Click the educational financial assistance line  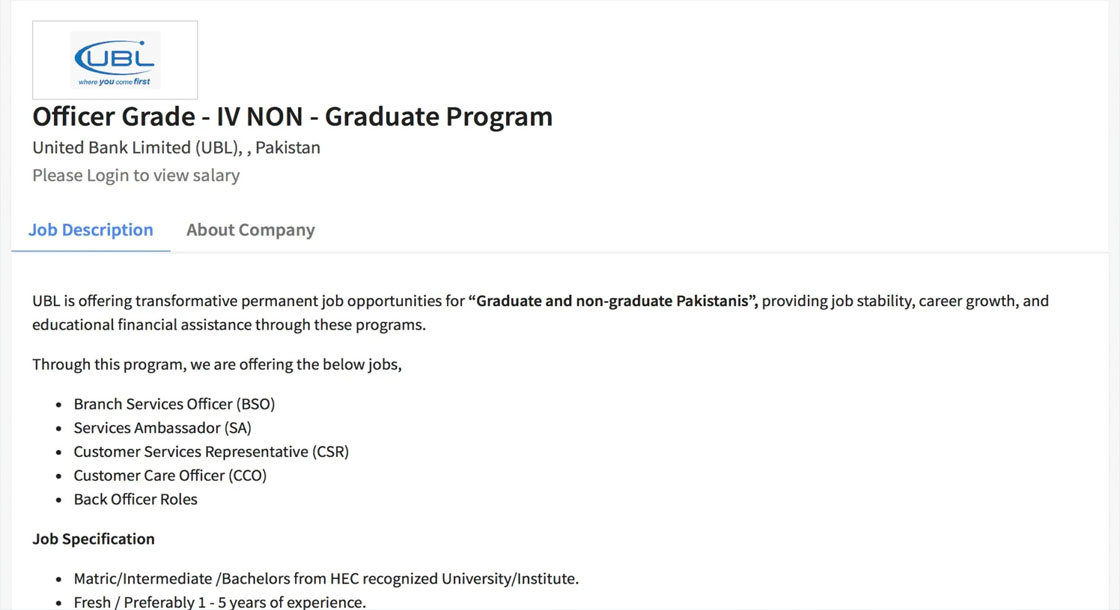tap(228, 325)
